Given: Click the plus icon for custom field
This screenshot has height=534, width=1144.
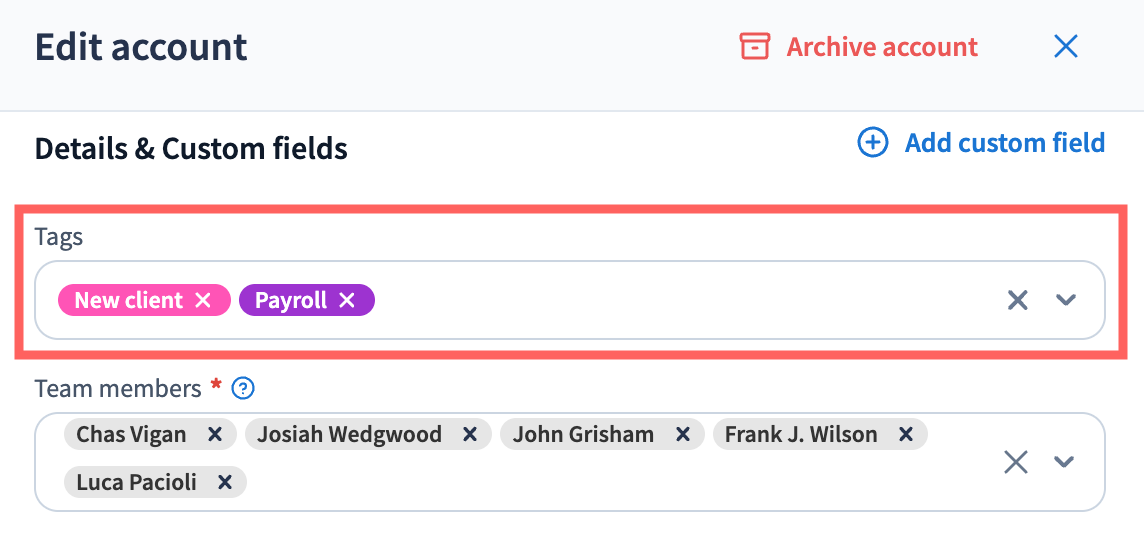Looking at the screenshot, I should [x=873, y=143].
